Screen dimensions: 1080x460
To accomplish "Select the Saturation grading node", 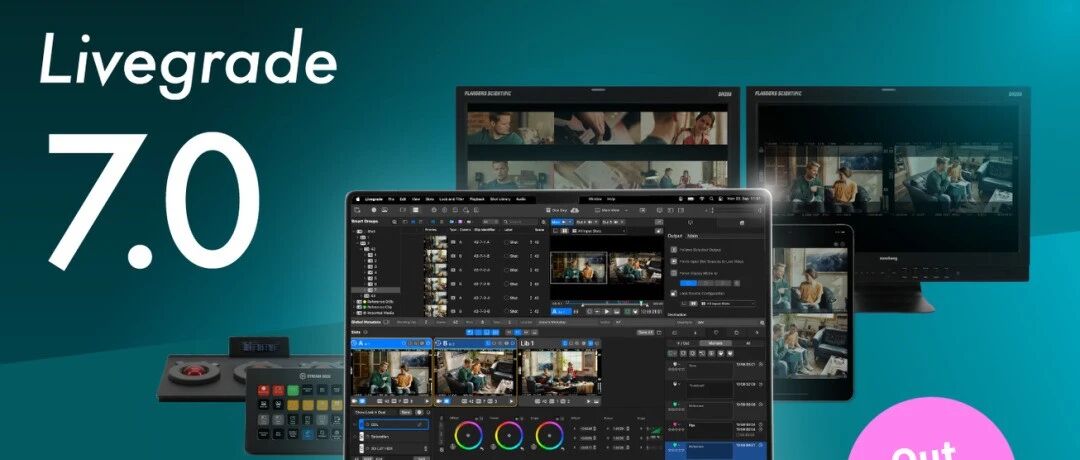I will pos(393,437).
